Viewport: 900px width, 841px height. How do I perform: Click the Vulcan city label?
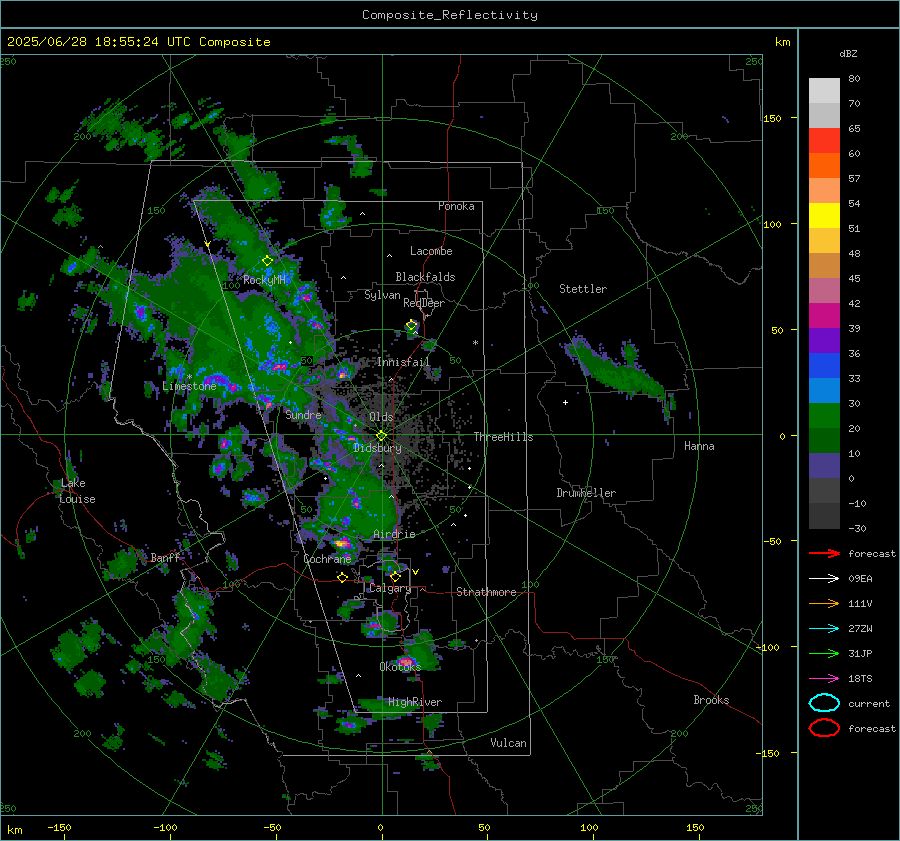[508, 743]
